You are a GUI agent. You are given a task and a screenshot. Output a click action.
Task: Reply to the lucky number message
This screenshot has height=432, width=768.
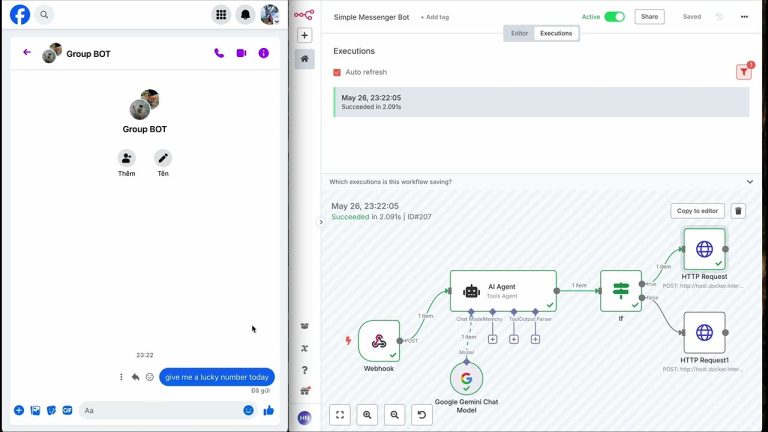coord(136,377)
